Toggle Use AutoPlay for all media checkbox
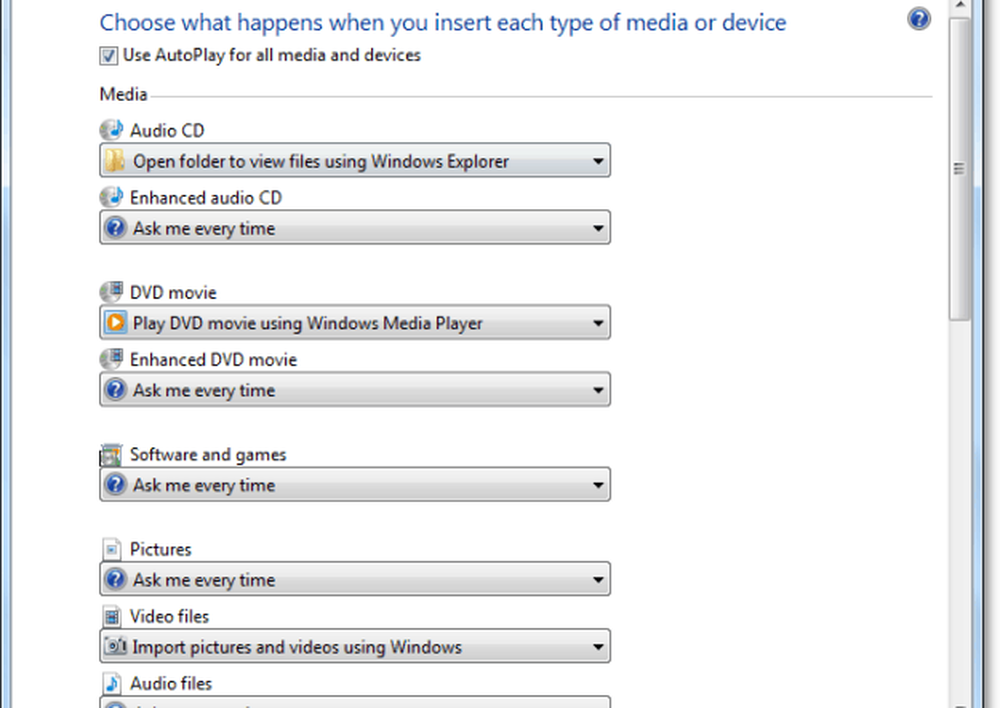 (x=108, y=55)
